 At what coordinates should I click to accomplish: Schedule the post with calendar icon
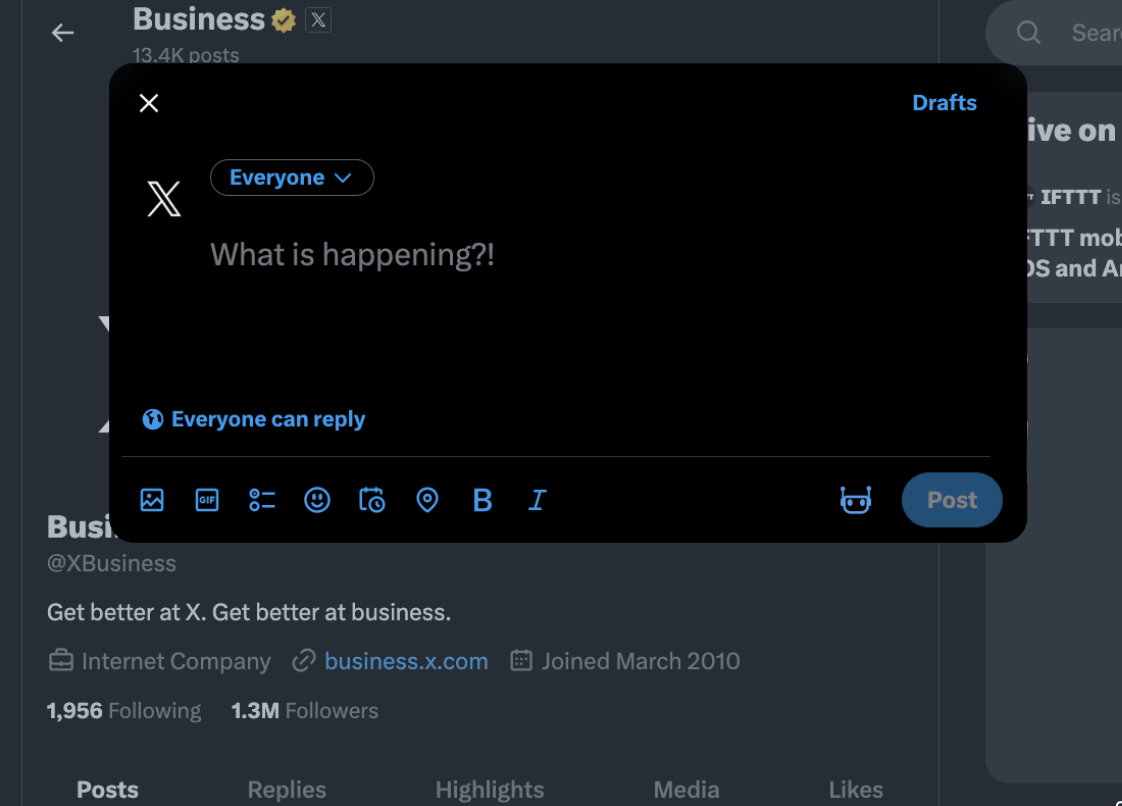point(372,500)
